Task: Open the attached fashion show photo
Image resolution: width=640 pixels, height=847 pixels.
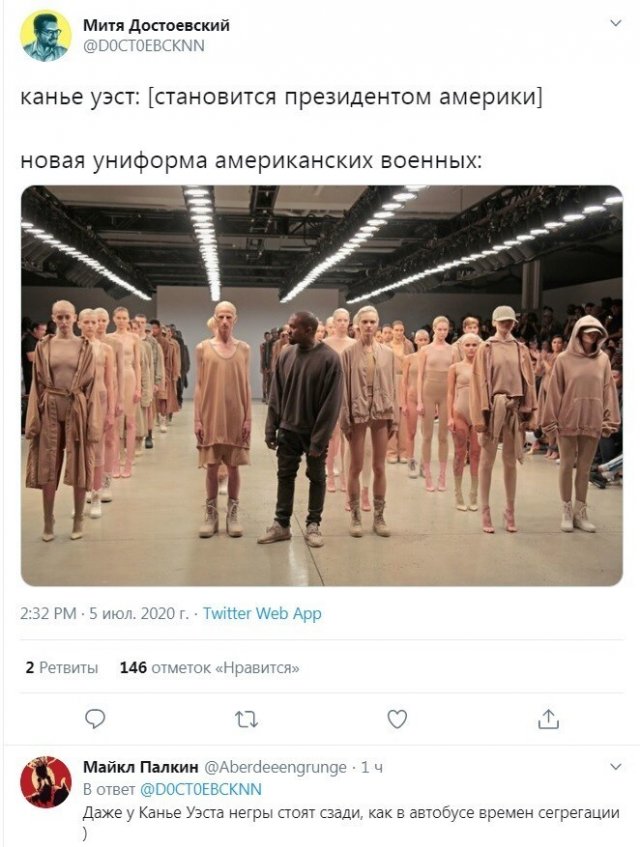Action: pyautogui.click(x=322, y=386)
